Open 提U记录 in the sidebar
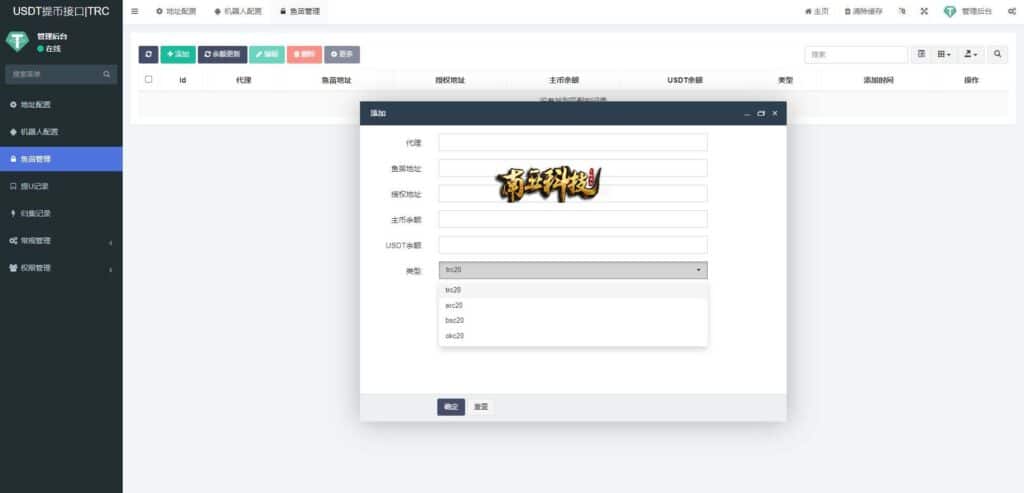The image size is (1024, 493). click(61, 186)
